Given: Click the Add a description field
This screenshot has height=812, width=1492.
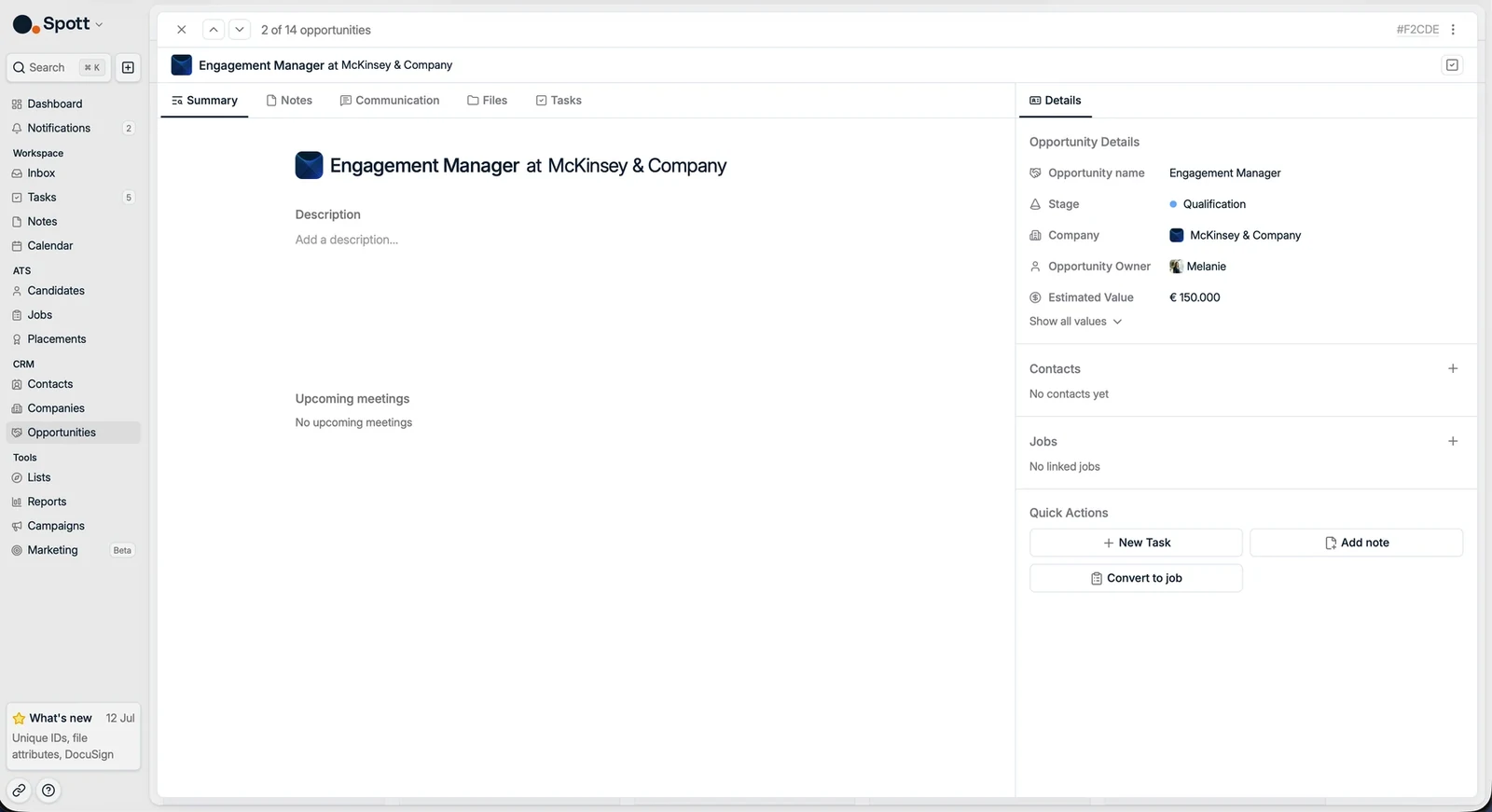Looking at the screenshot, I should coord(347,240).
